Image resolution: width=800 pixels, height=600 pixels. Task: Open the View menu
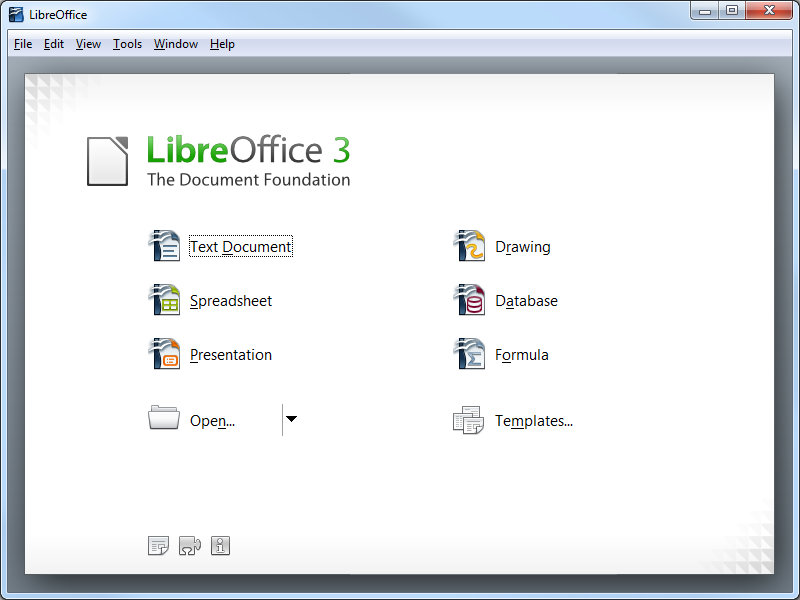click(x=88, y=44)
